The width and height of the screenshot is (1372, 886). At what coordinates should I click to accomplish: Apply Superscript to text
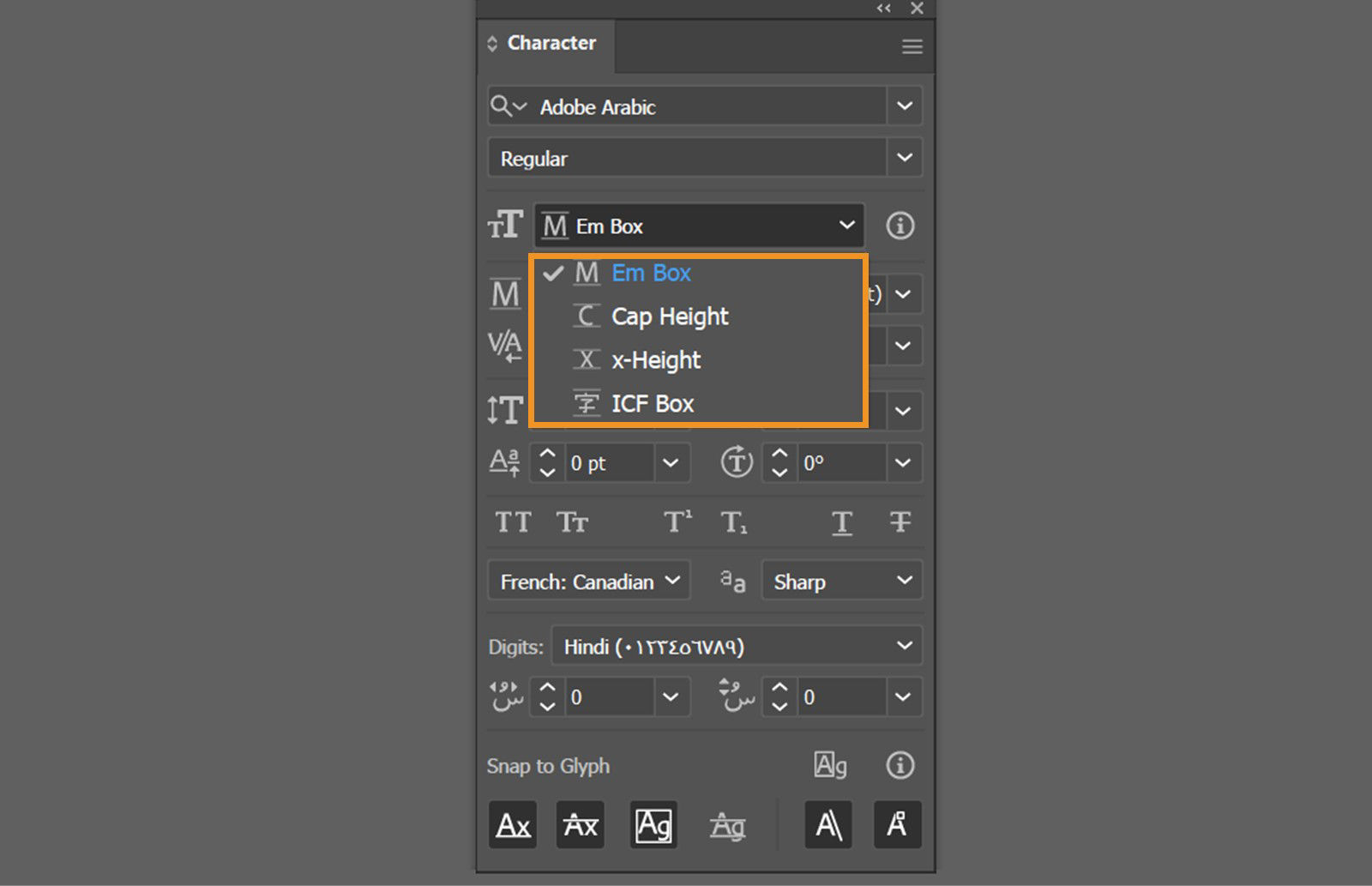tap(676, 521)
